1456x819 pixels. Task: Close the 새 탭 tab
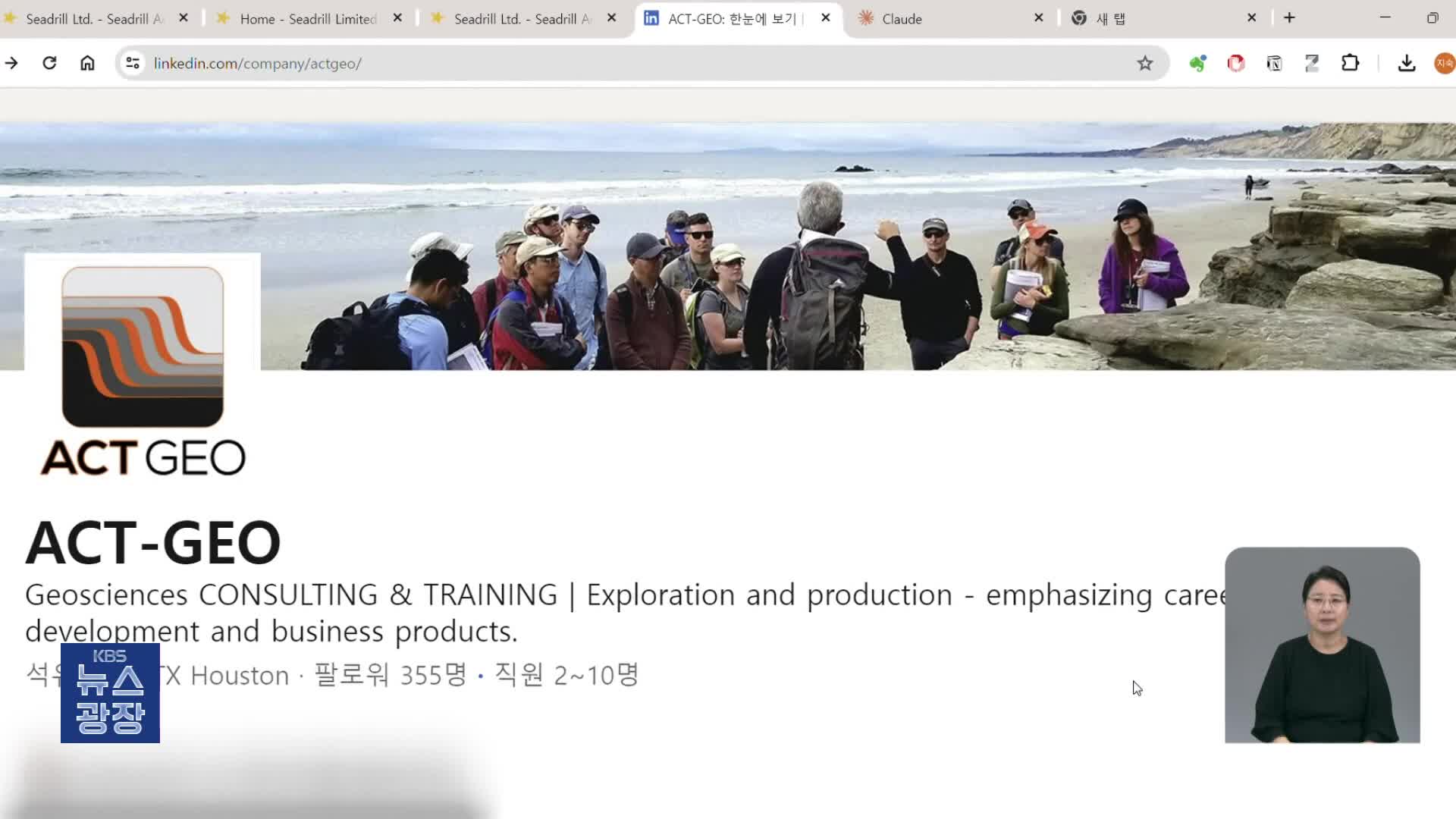click(1252, 17)
